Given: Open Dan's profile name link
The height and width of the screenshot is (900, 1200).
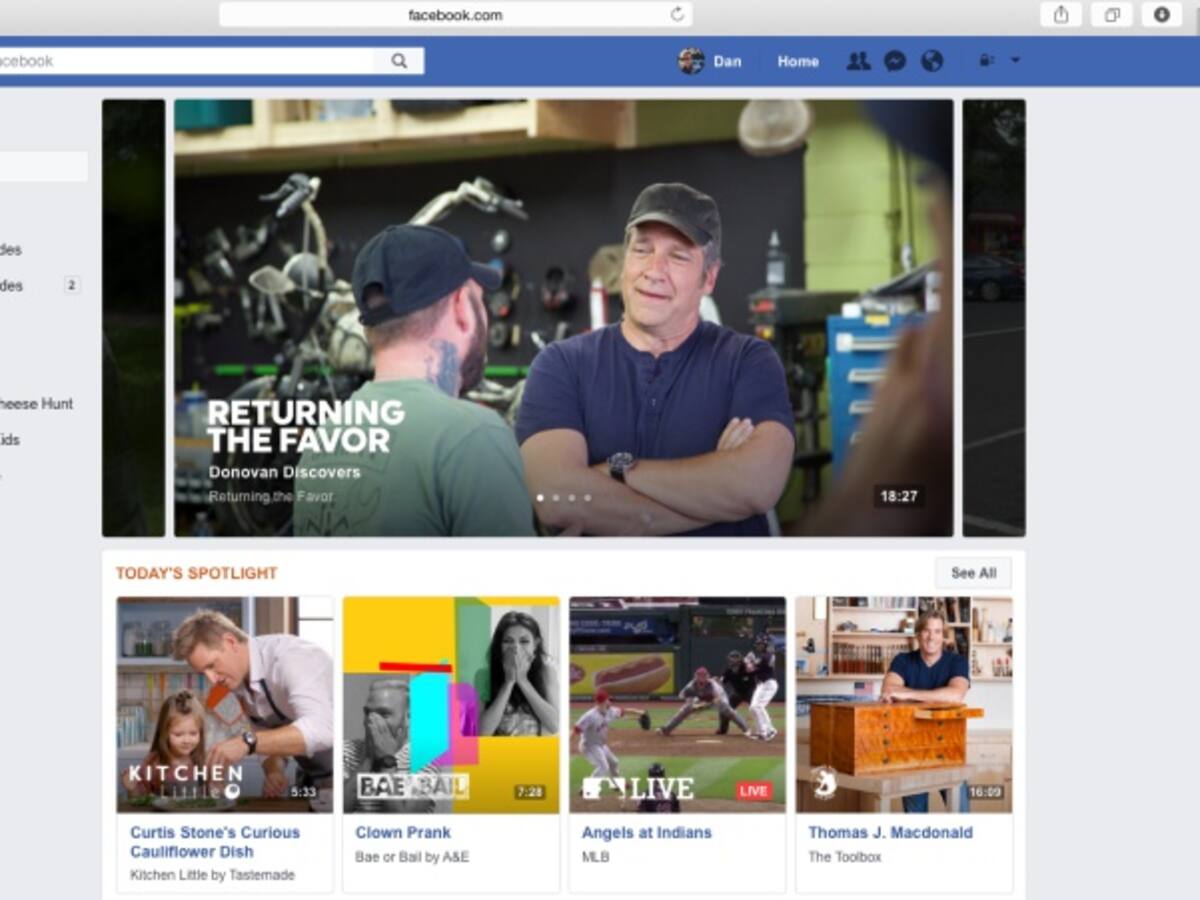Looking at the screenshot, I should [x=727, y=61].
